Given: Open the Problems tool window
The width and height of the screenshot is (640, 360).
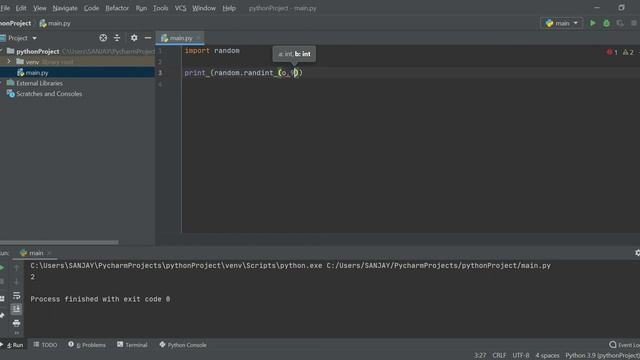Looking at the screenshot, I should [87, 345].
